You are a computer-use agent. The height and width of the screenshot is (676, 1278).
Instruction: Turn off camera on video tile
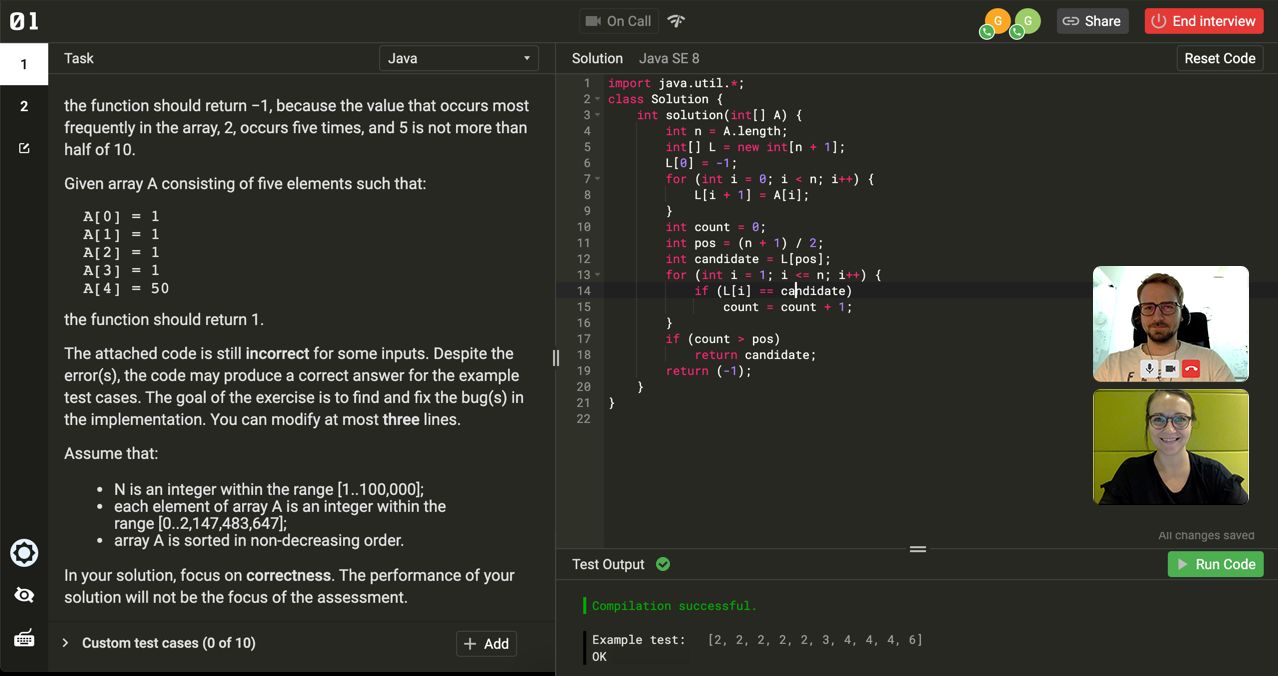point(1170,368)
